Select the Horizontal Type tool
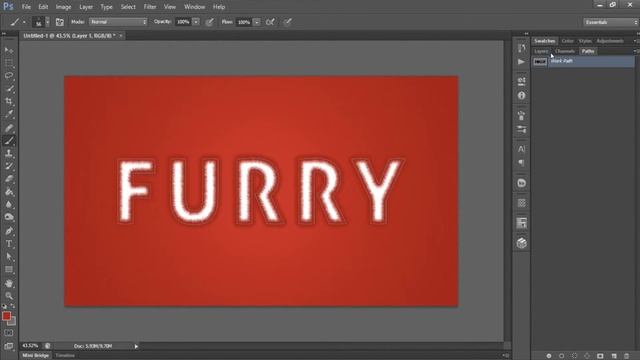The height and width of the screenshot is (360, 640). 9,244
